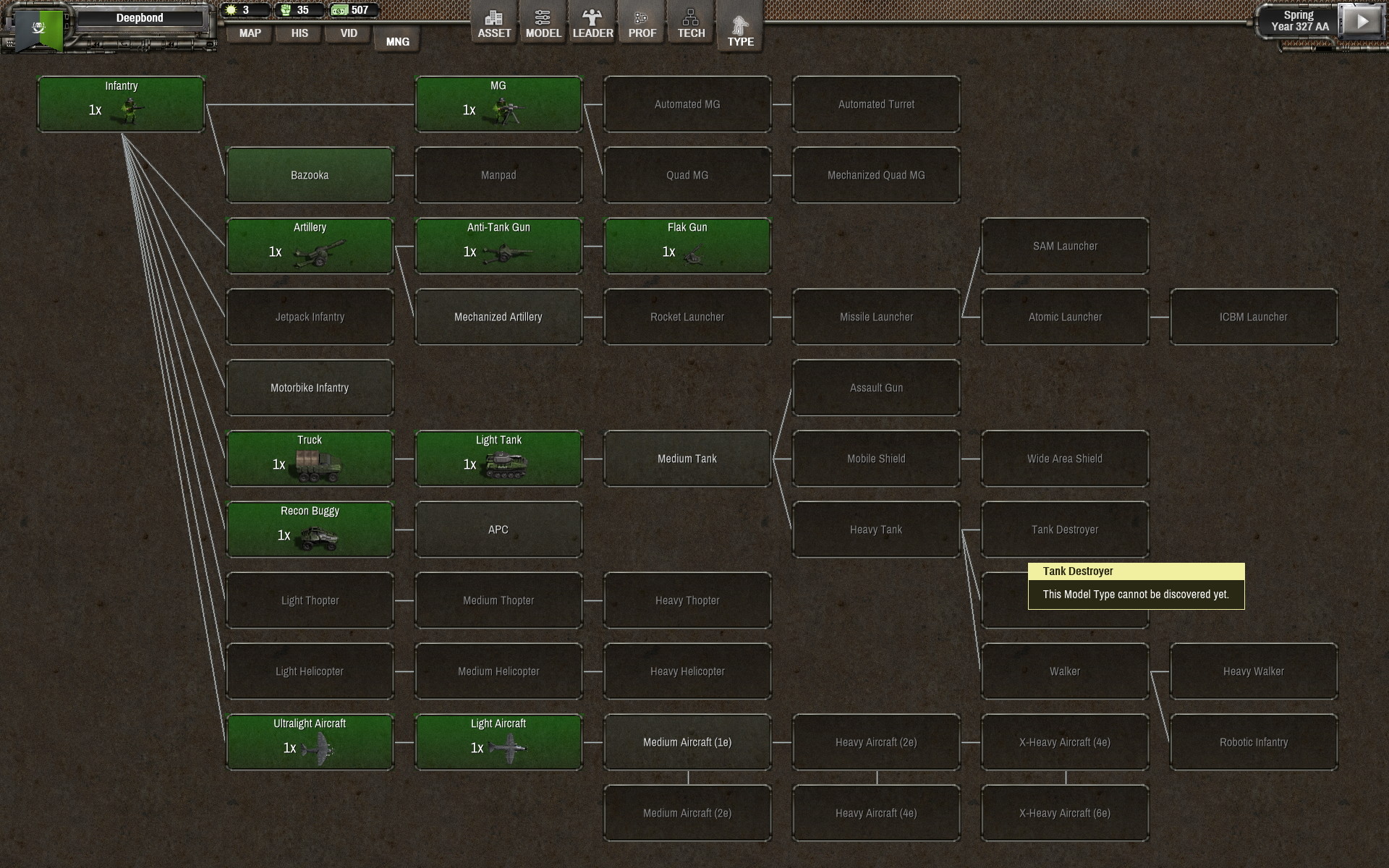Select the Recon Buggy node

(310, 529)
